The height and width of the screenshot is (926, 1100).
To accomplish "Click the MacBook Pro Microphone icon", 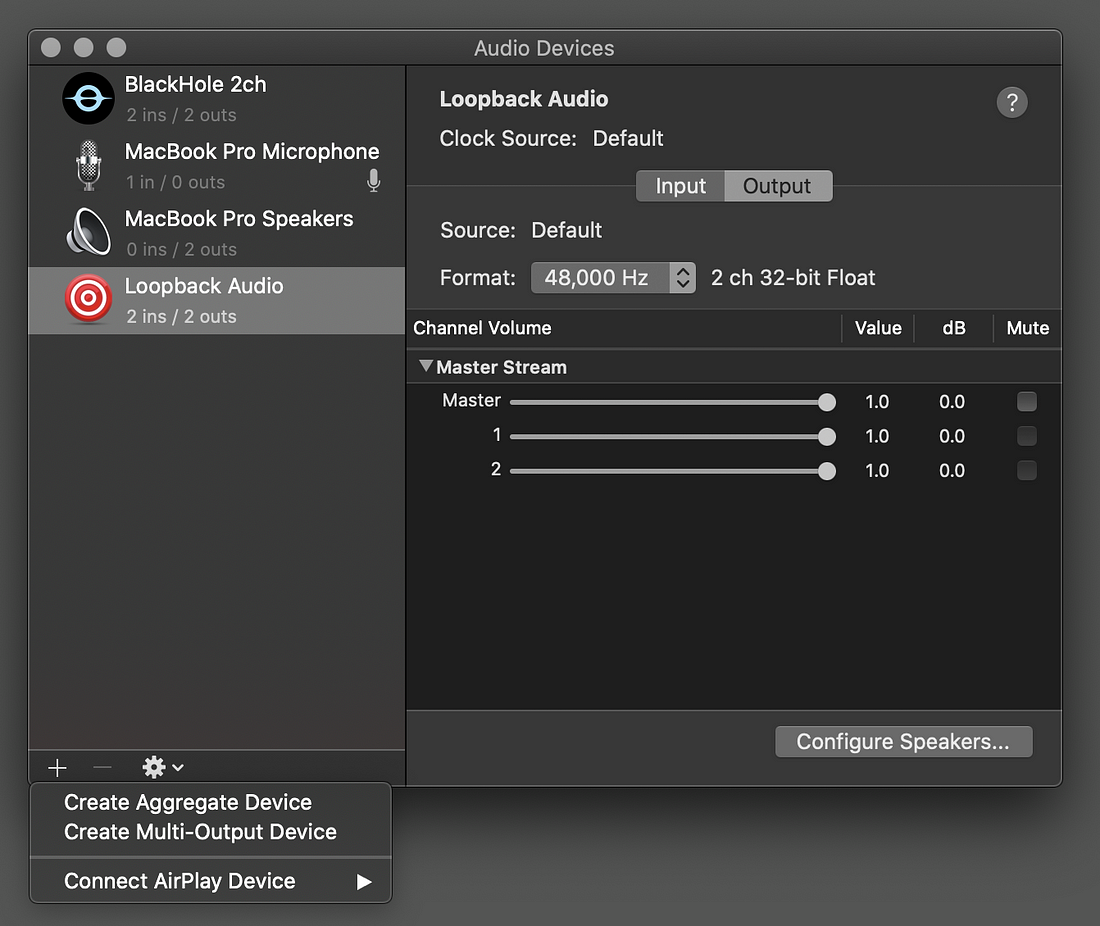I will click(88, 166).
